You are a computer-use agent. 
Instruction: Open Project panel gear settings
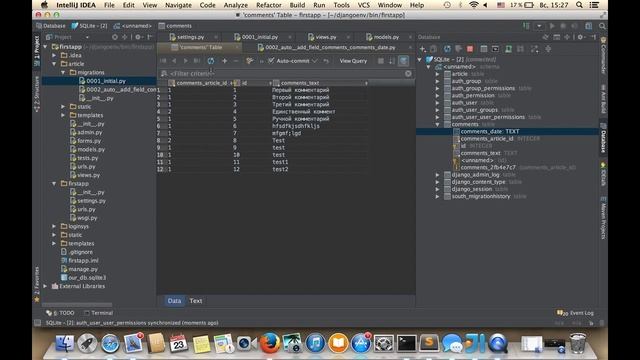pos(138,37)
